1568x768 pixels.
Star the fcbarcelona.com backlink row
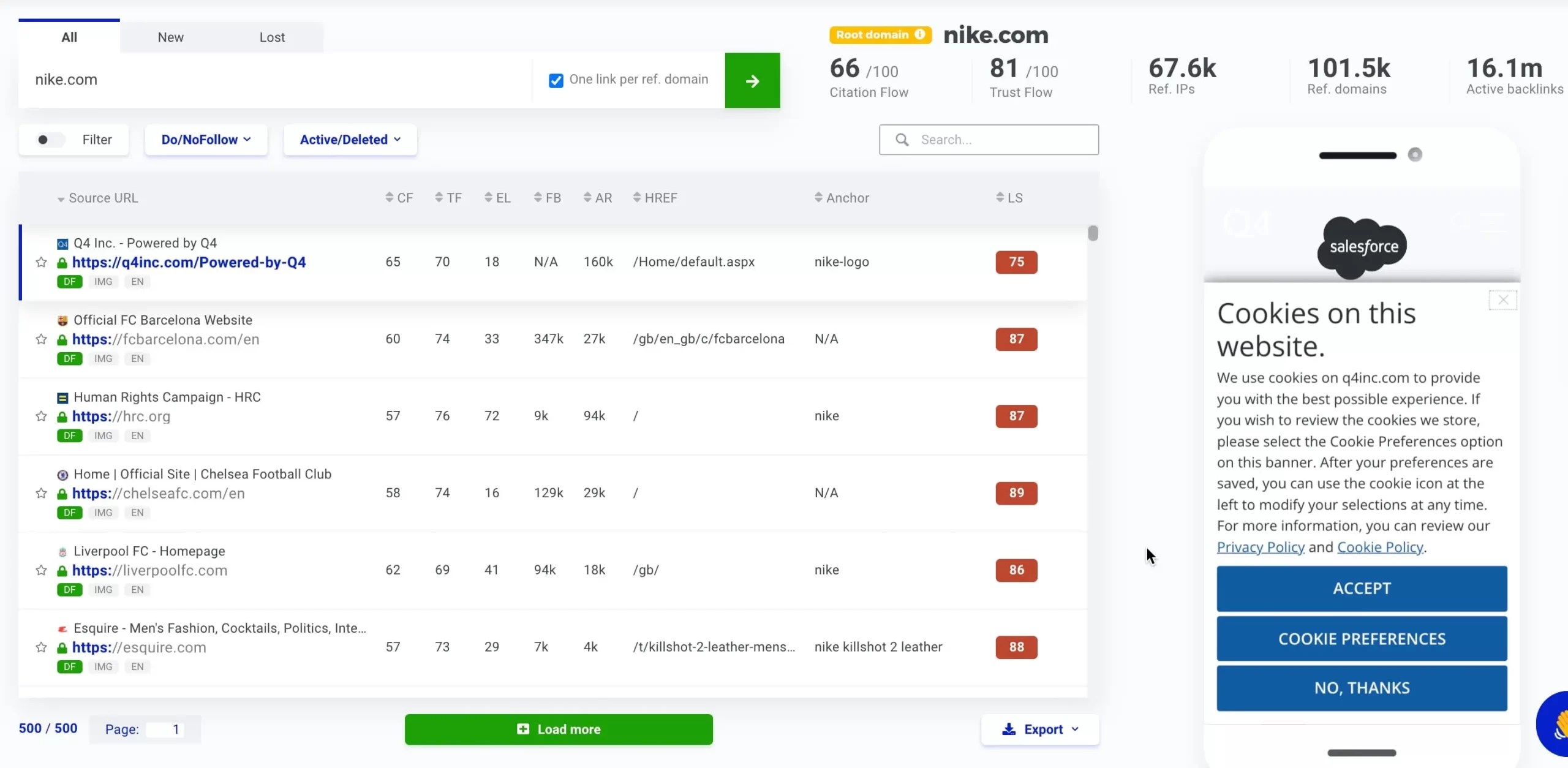[x=41, y=339]
